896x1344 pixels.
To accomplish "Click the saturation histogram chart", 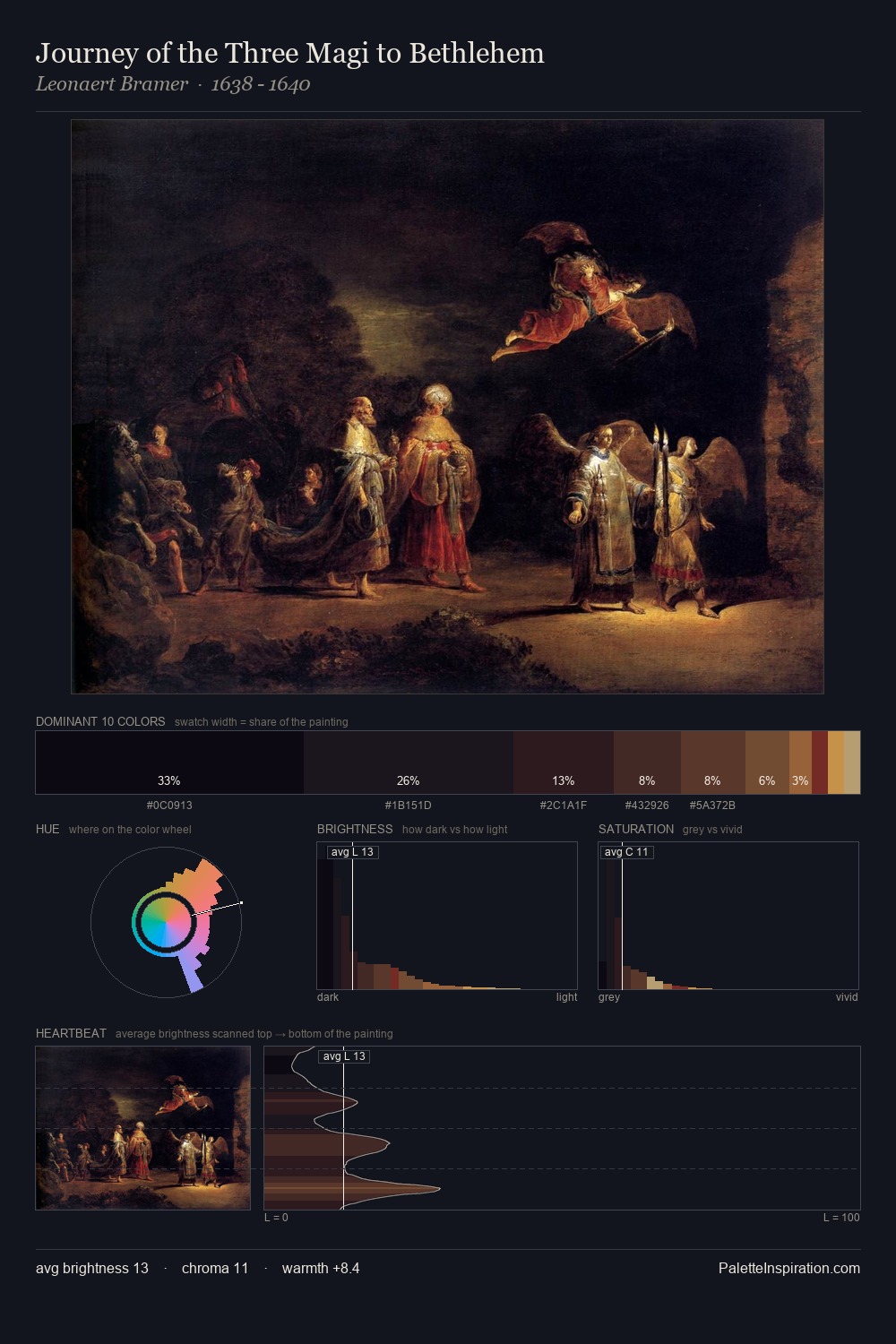I will point(728,916).
